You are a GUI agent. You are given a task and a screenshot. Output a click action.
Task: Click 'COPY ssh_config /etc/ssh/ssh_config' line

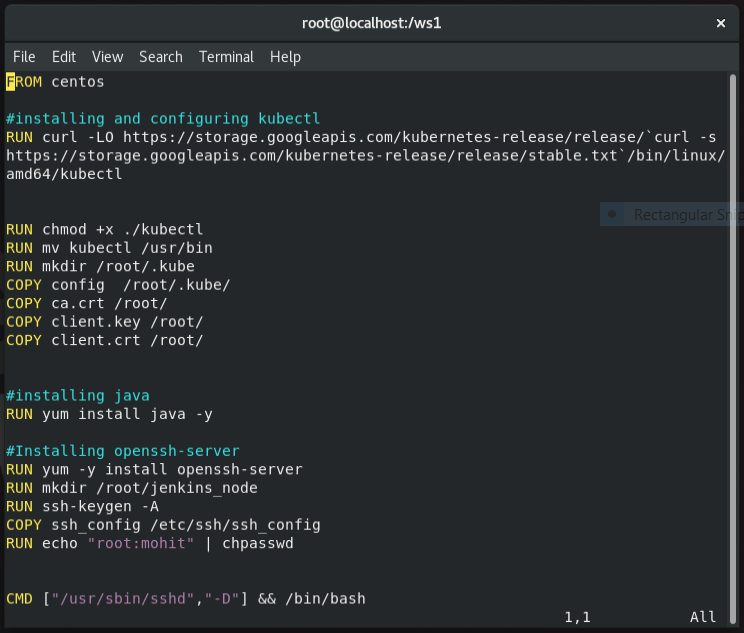click(x=163, y=525)
